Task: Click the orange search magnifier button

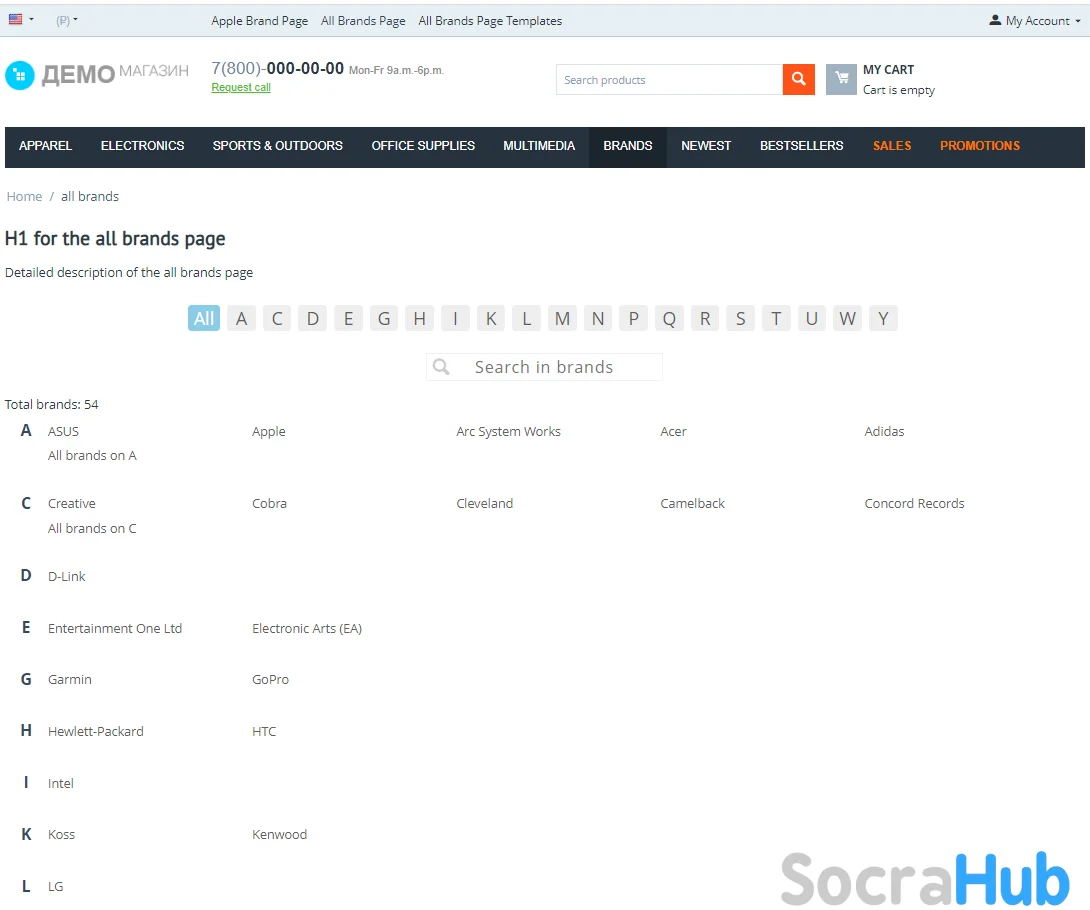Action: pyautogui.click(x=798, y=79)
